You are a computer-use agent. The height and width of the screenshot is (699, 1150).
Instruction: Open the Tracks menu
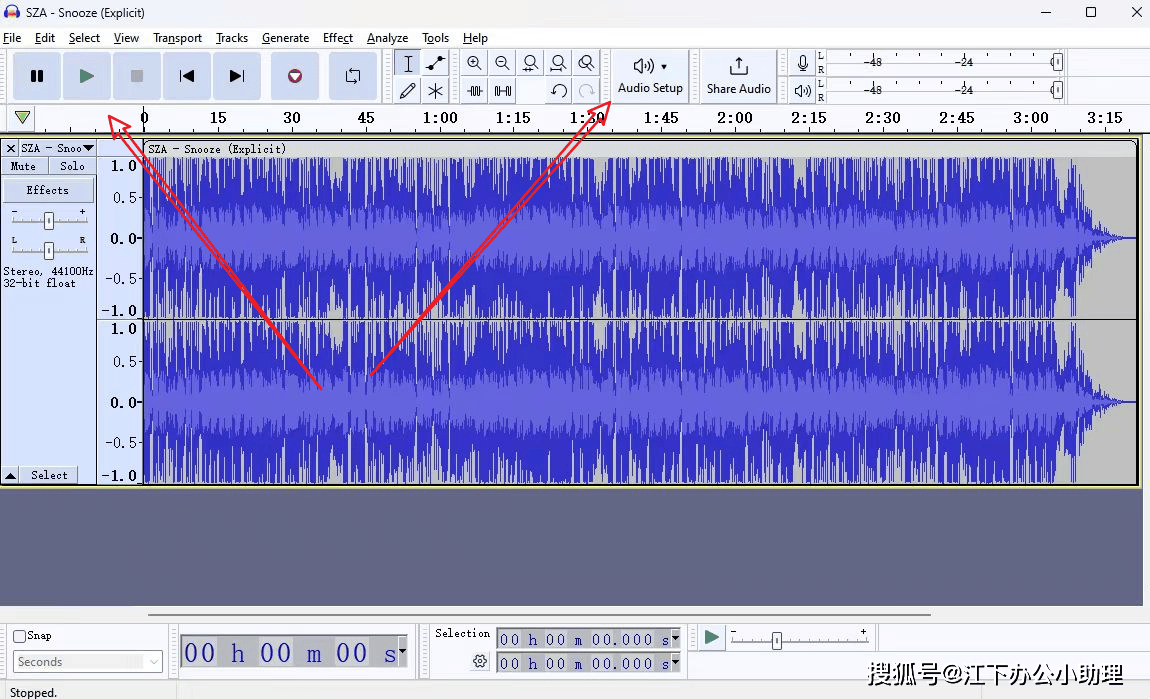[x=232, y=37]
